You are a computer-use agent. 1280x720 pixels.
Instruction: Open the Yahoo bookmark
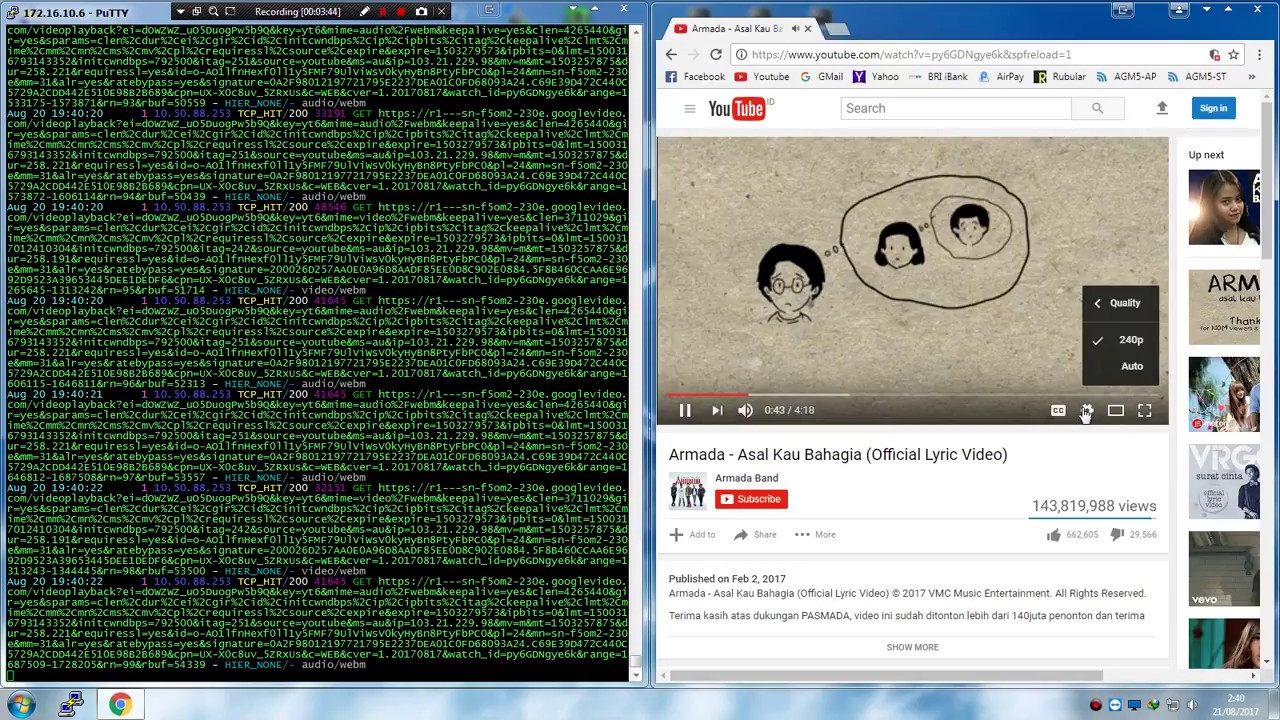(x=875, y=77)
